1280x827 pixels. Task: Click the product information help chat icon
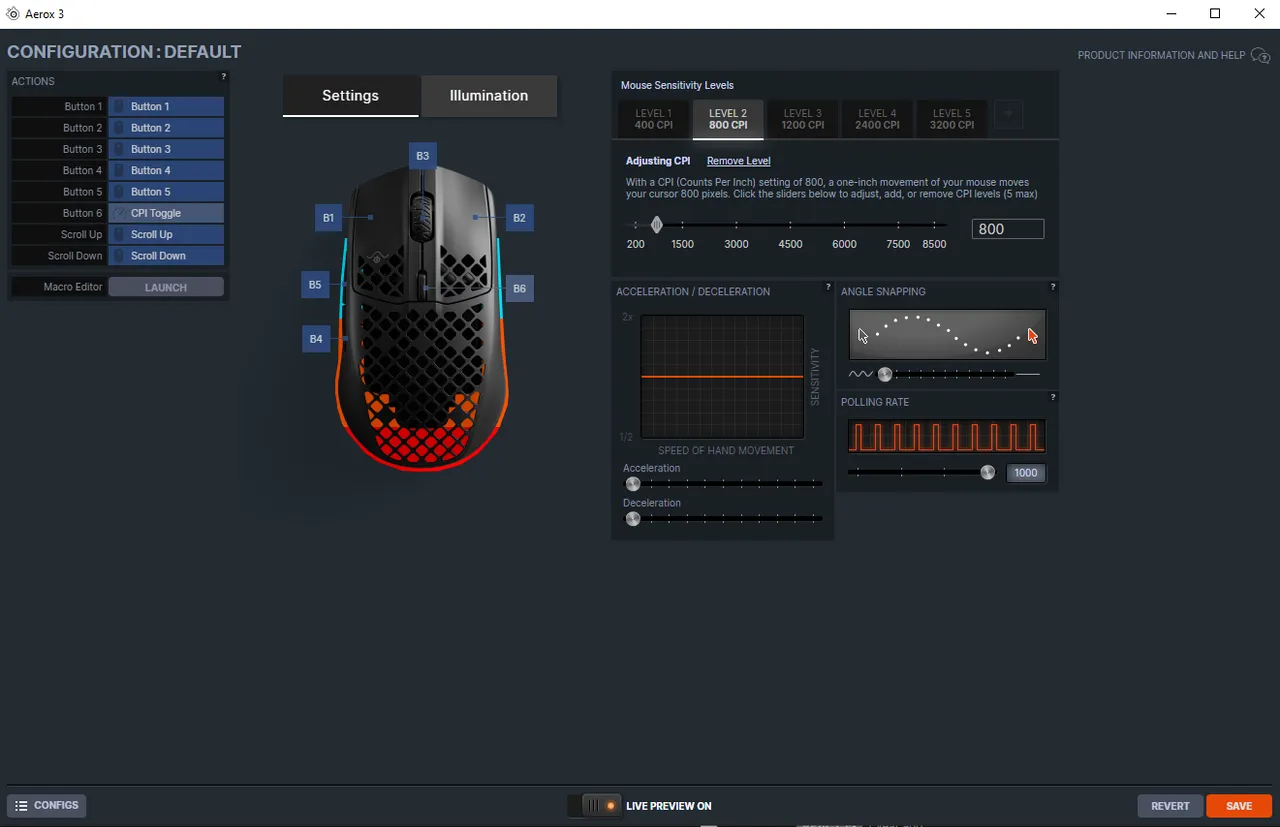(1261, 56)
